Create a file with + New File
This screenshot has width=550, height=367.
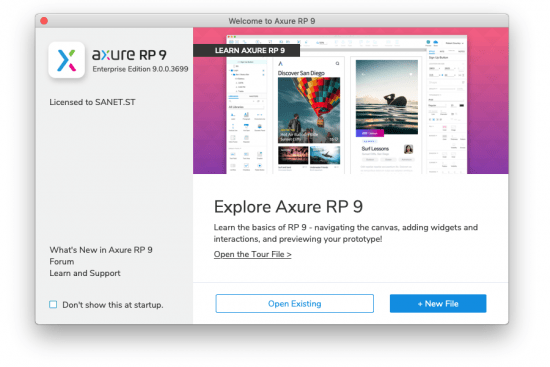pos(438,303)
